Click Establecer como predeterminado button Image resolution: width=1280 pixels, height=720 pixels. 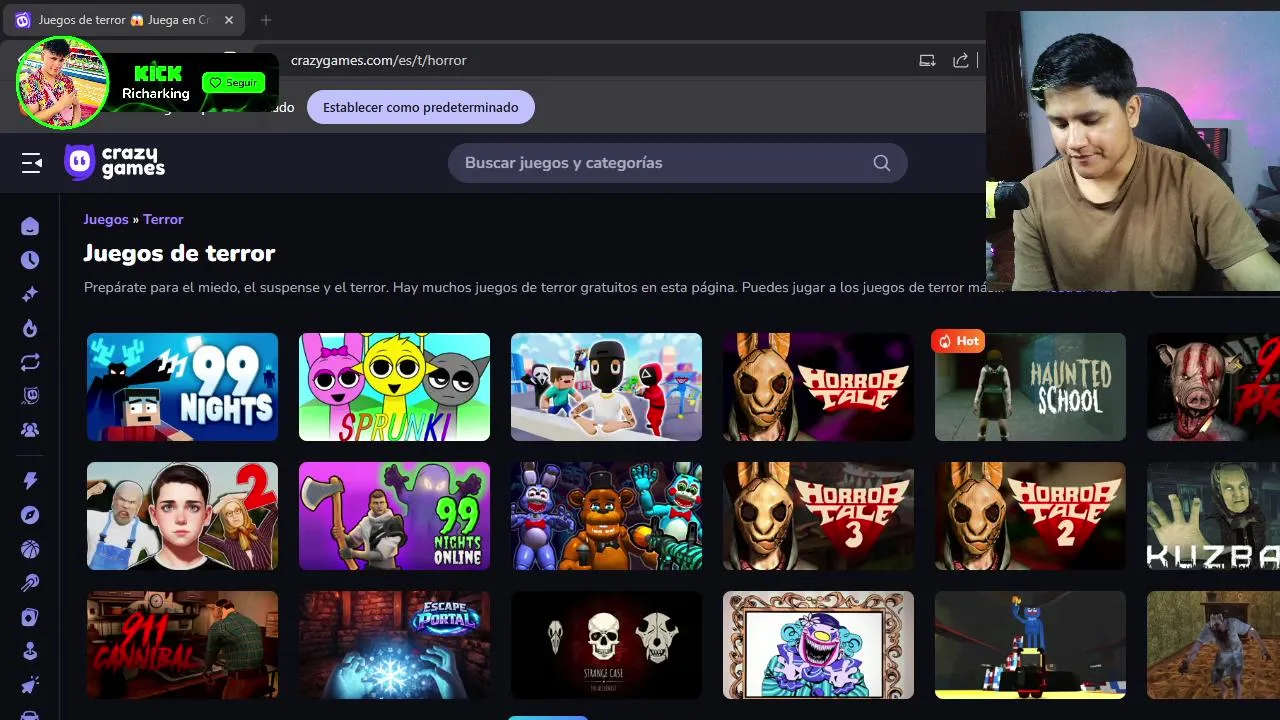click(421, 107)
